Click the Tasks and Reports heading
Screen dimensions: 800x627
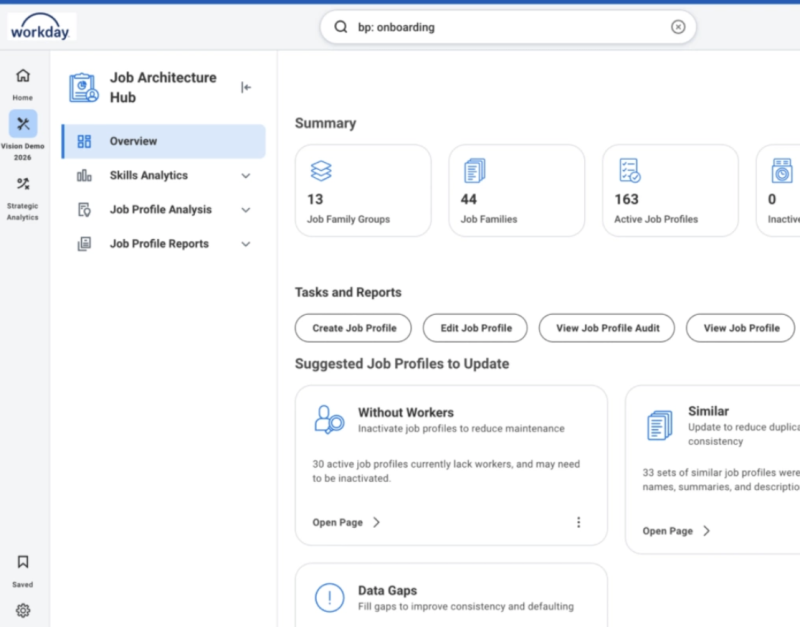pos(348,292)
